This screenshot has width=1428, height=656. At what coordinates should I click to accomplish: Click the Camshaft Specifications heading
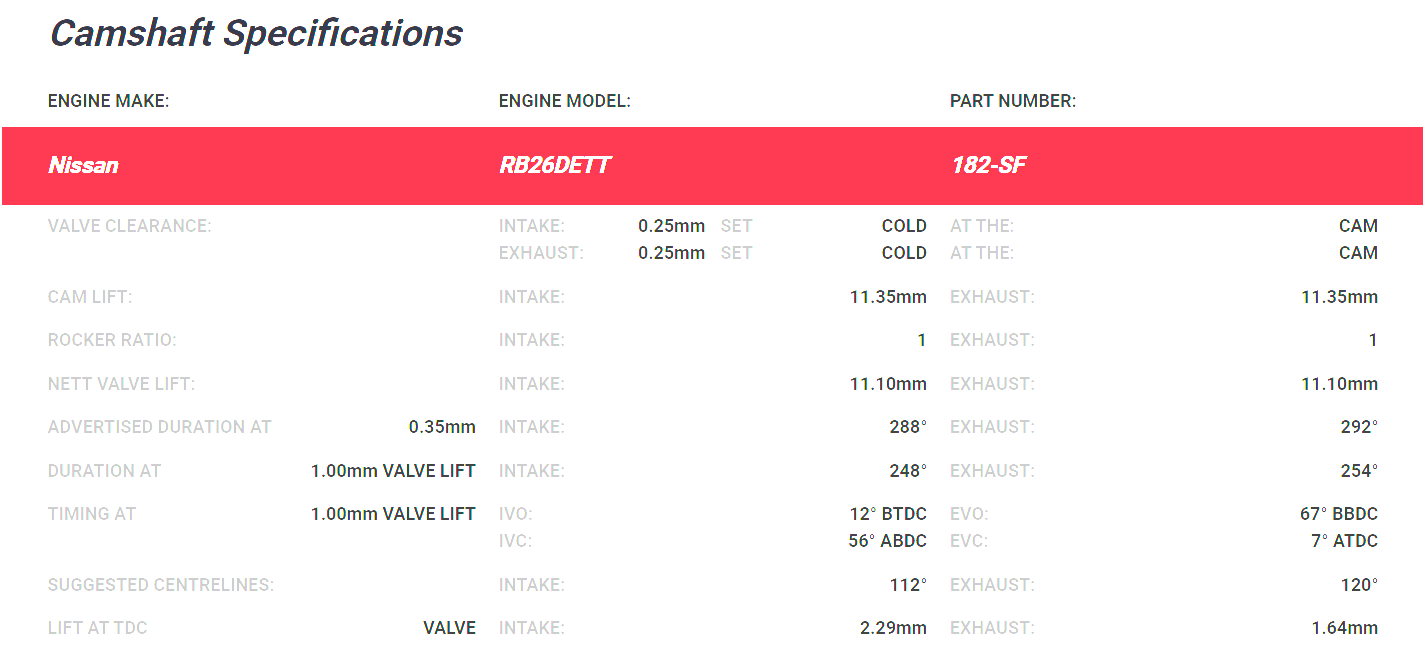(x=256, y=34)
